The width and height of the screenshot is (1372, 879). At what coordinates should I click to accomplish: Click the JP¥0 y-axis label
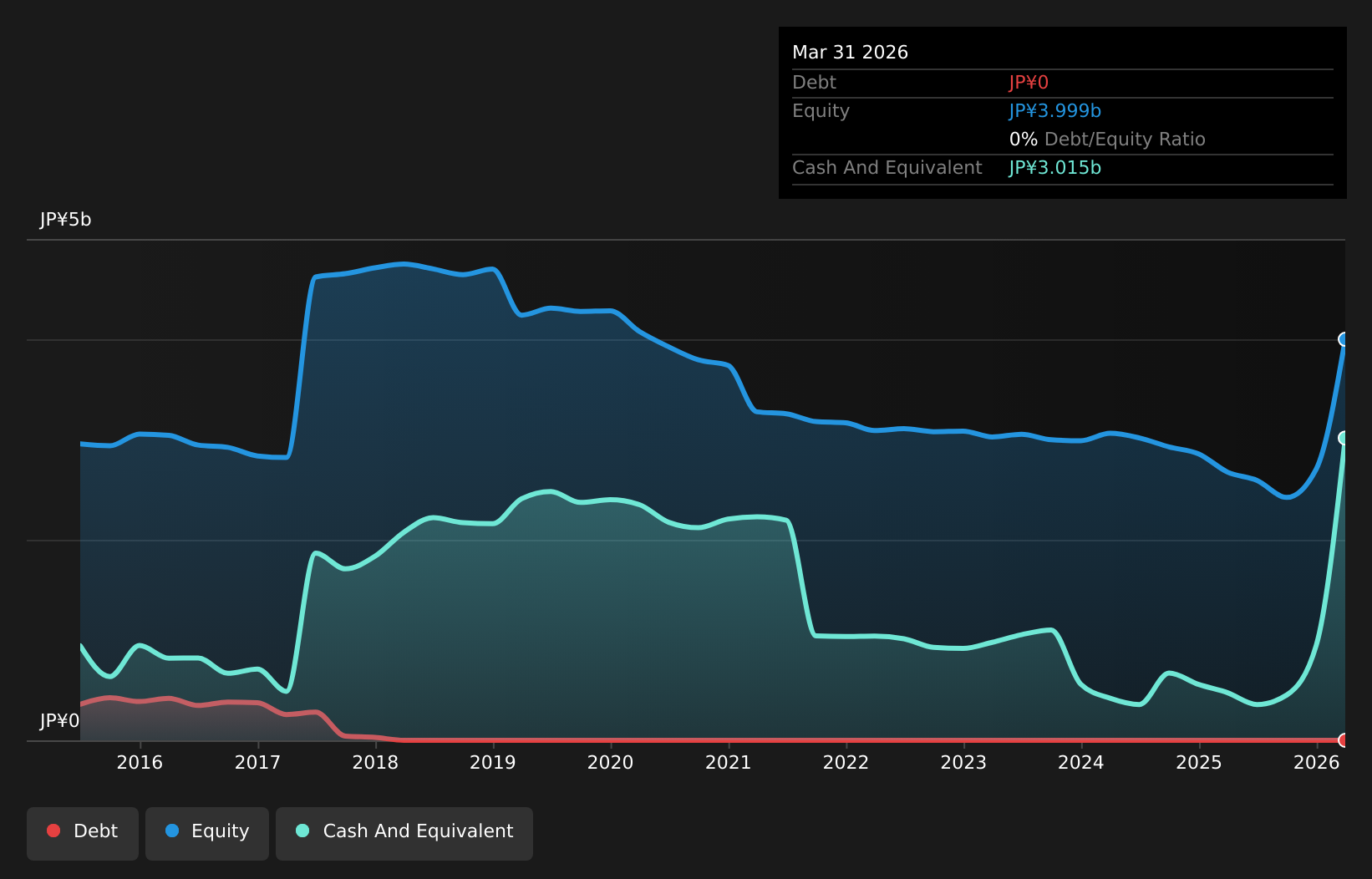point(59,721)
